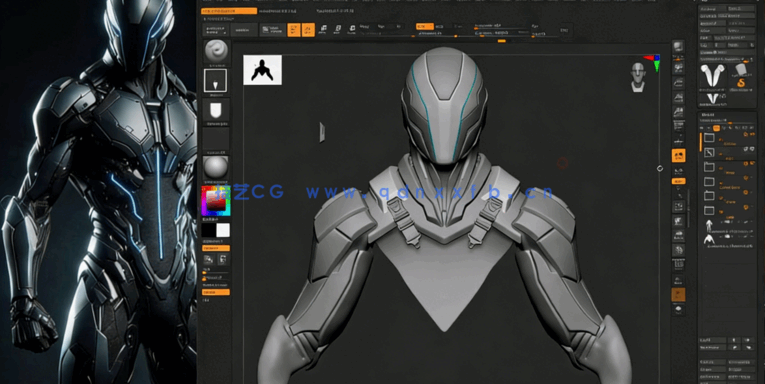The height and width of the screenshot is (384, 765).
Task: Click the white silhouette thumbnail view in canvas
Action: pyautogui.click(x=262, y=70)
